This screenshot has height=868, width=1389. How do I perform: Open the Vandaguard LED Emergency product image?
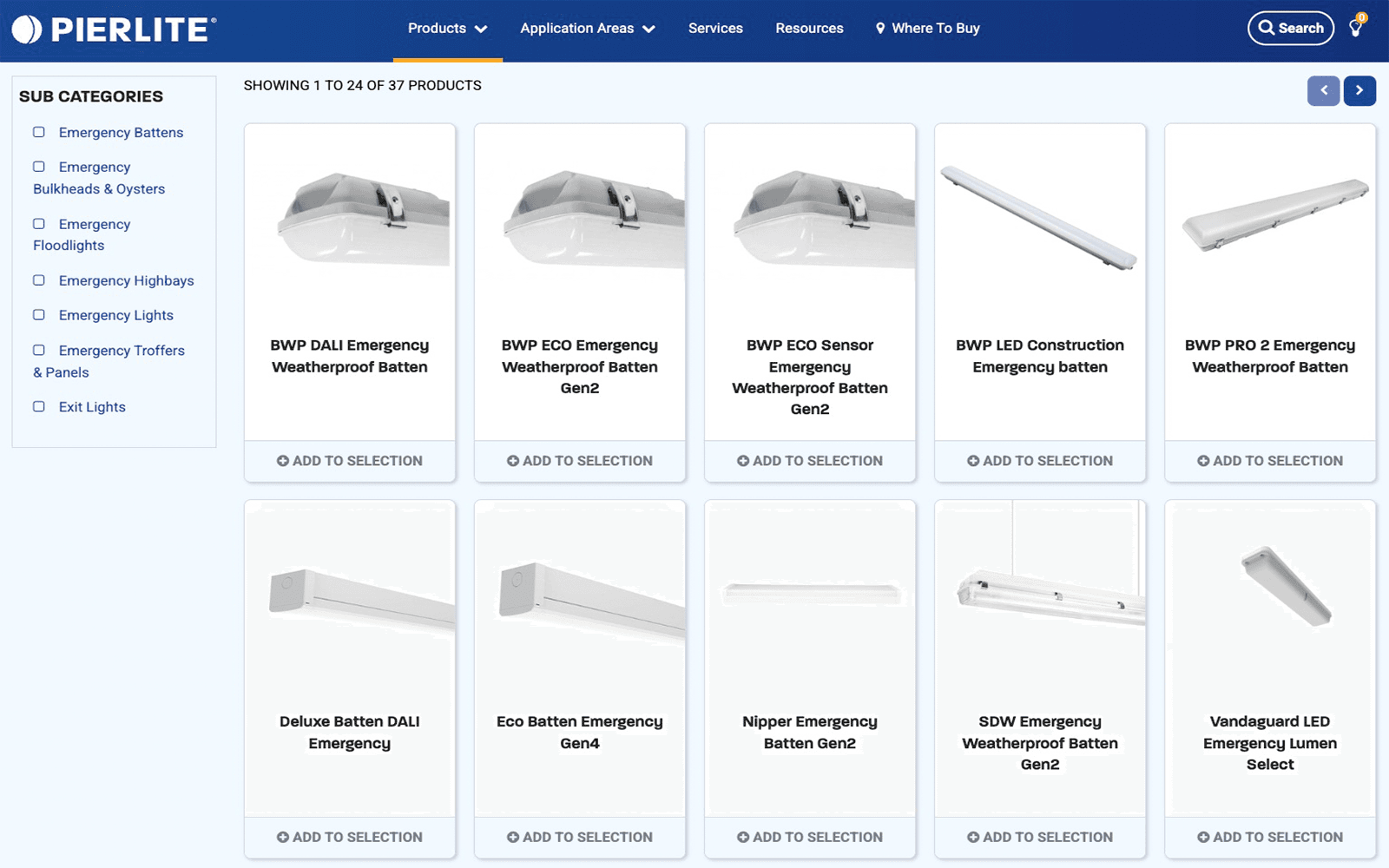(x=1287, y=585)
